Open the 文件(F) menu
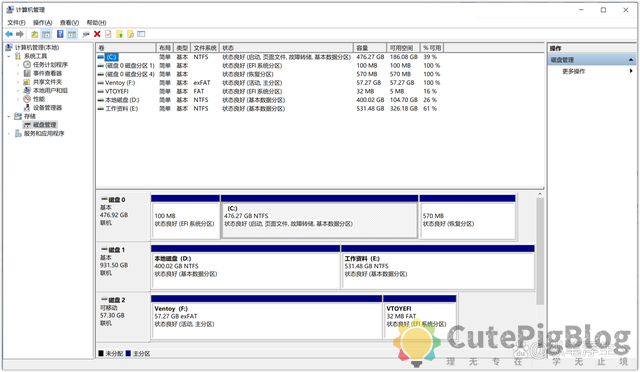 point(16,22)
